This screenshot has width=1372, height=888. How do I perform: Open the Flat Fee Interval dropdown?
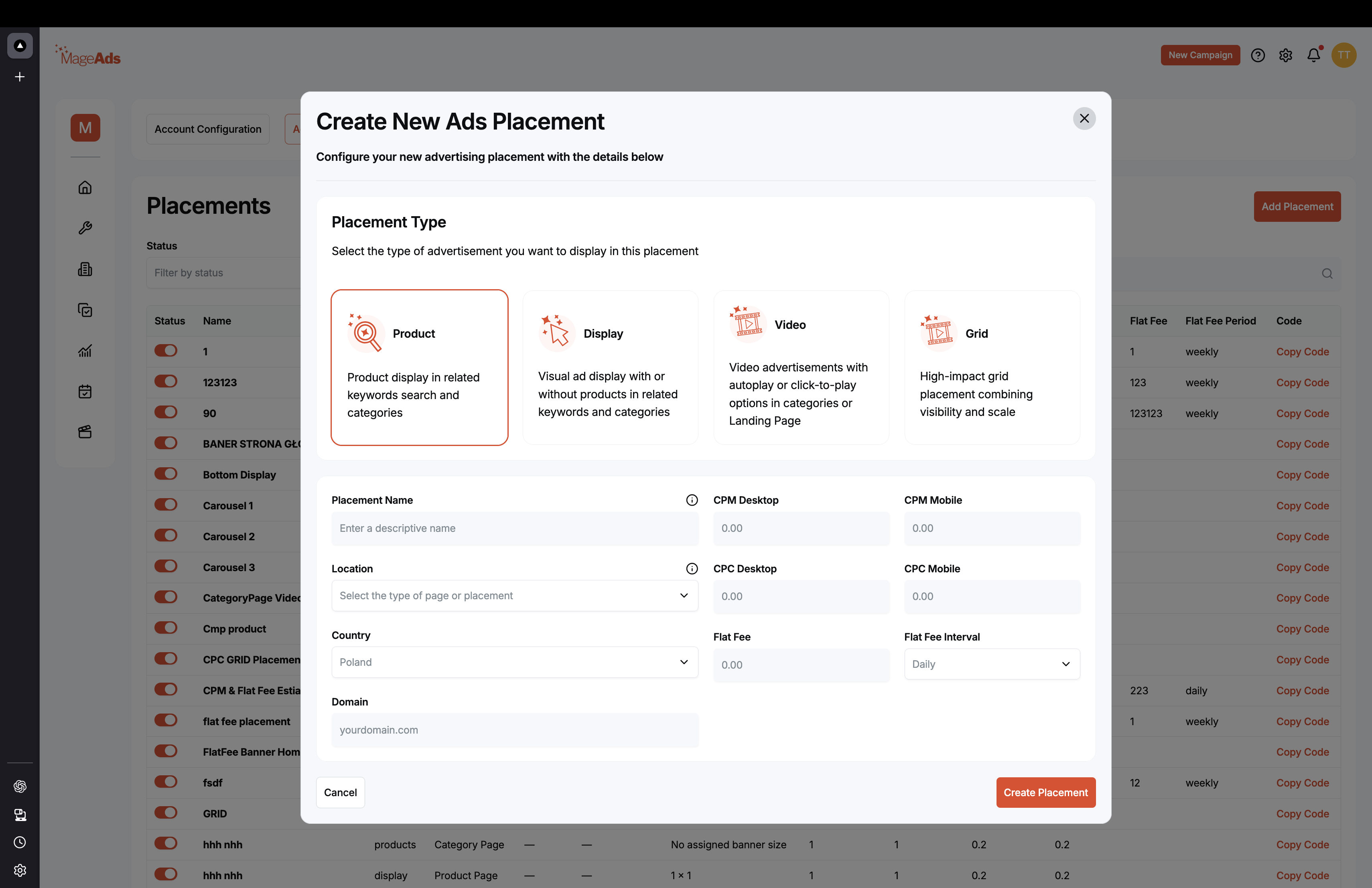tap(992, 665)
